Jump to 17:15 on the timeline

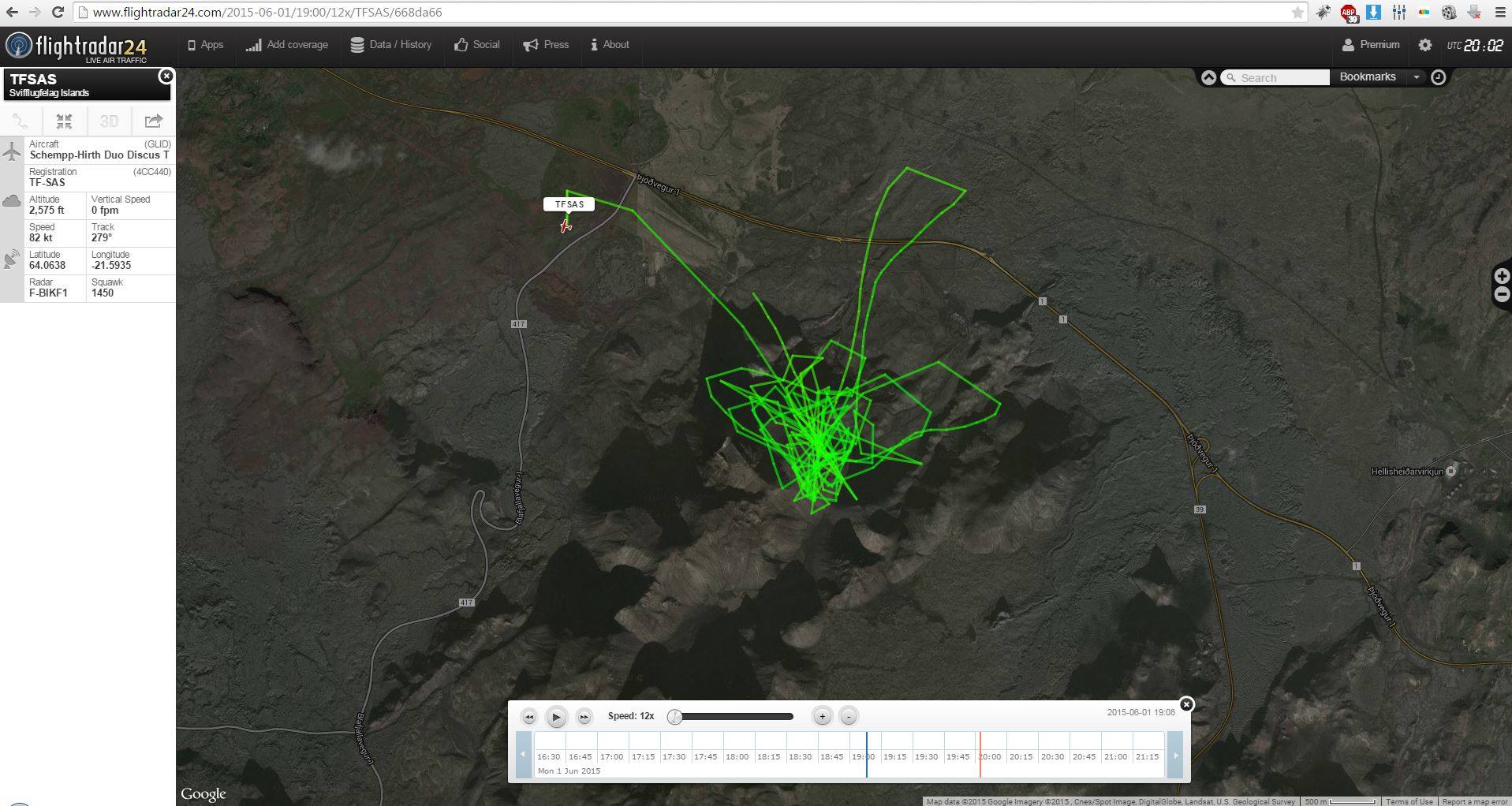tap(643, 756)
